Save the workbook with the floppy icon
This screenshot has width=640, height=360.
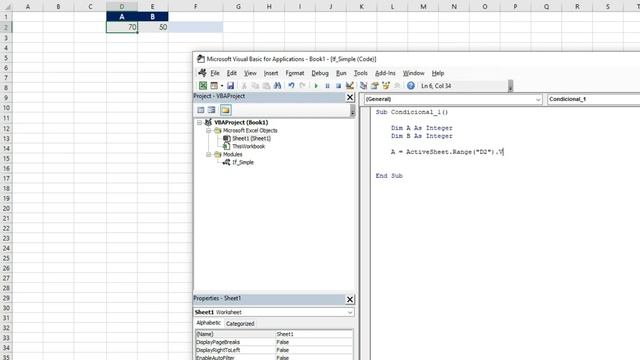pos(231,86)
